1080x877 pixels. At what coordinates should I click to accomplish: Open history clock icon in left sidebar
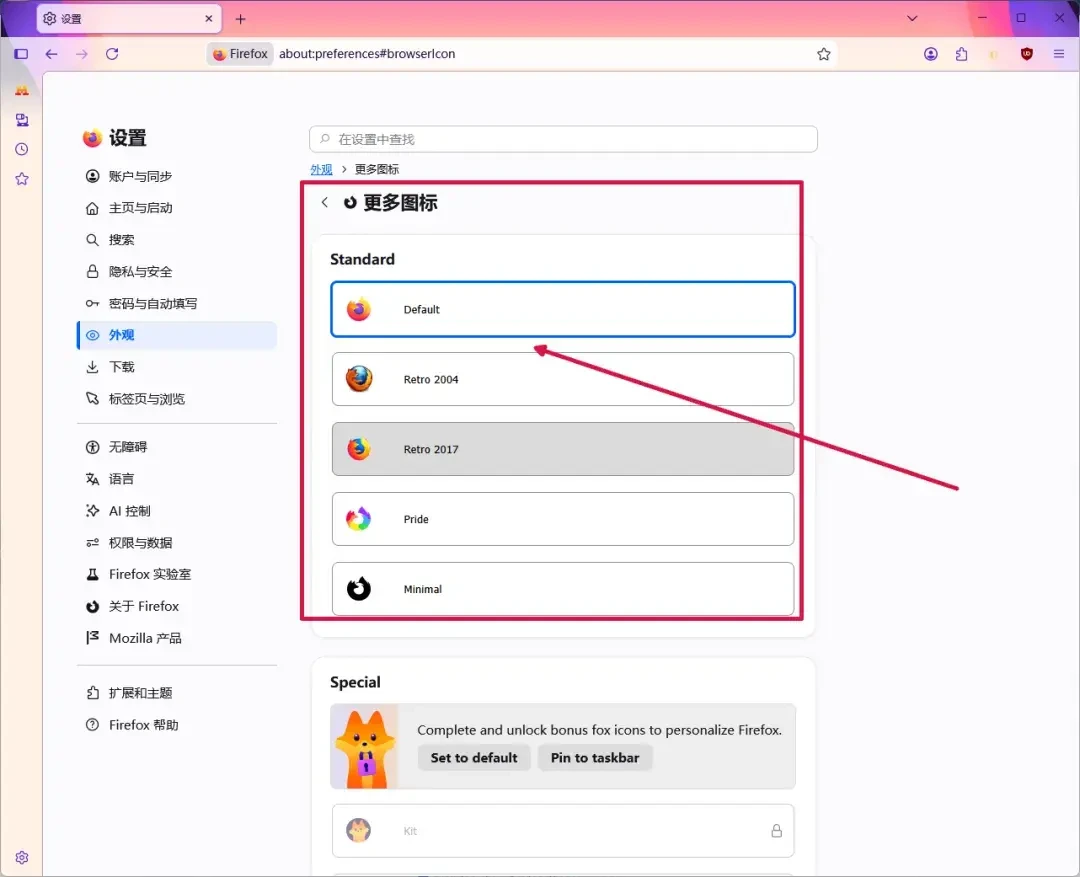22,149
